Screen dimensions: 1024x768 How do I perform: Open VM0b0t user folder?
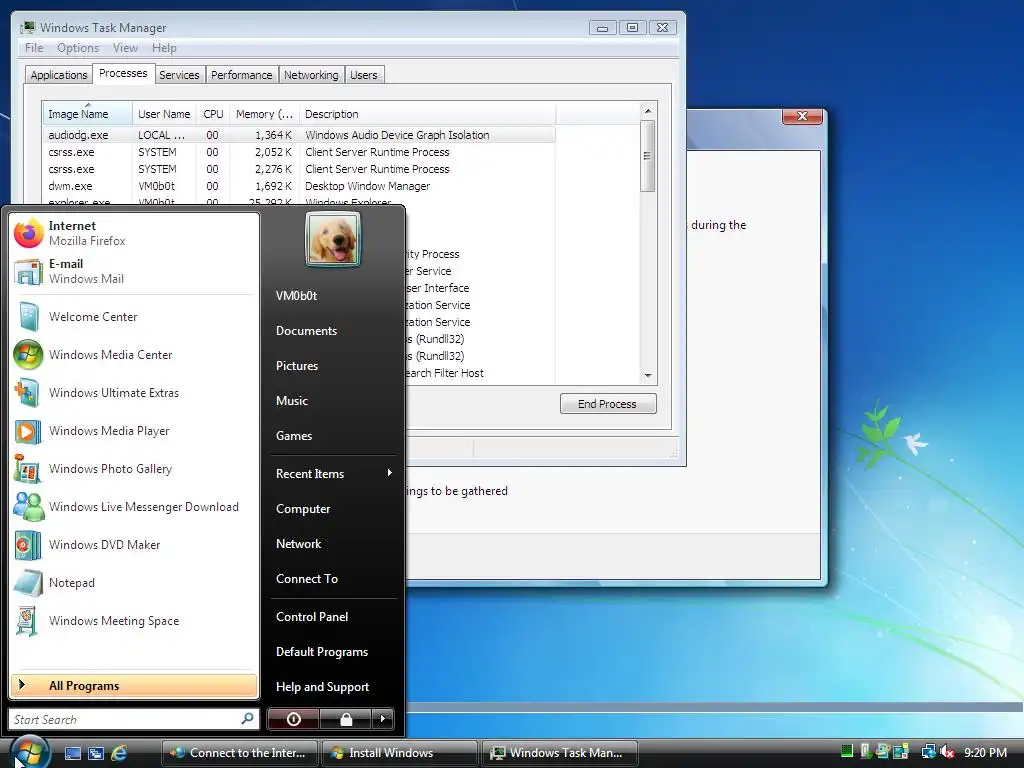(x=333, y=296)
